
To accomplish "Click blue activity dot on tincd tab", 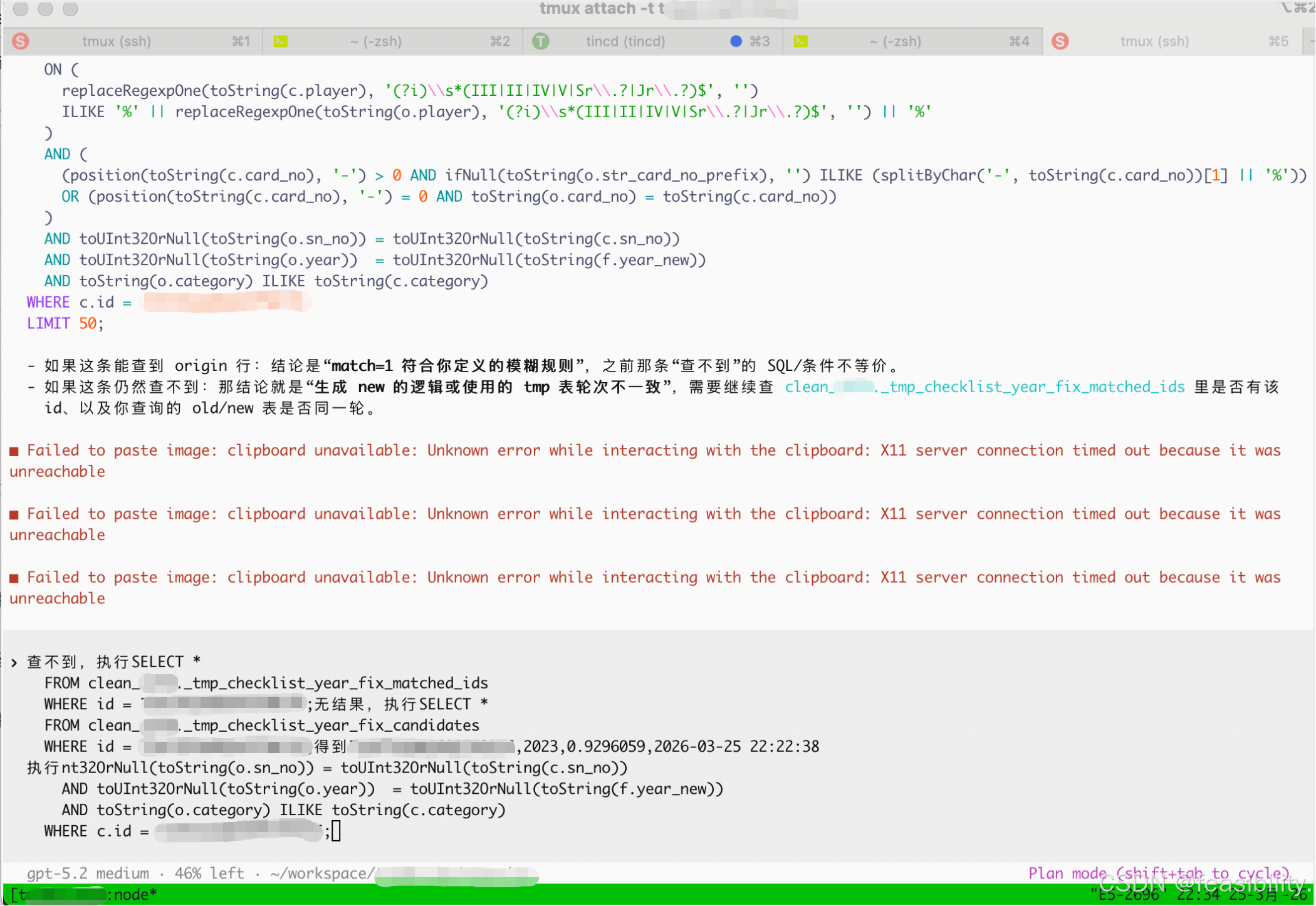I will 736,41.
